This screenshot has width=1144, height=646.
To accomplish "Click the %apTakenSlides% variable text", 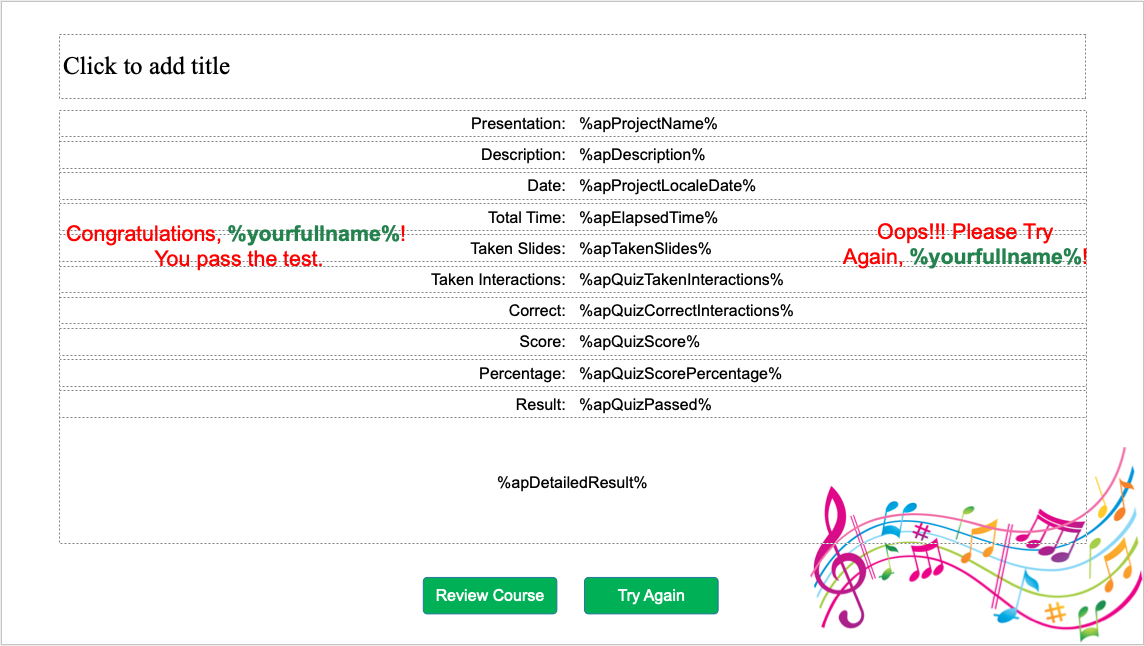I will point(645,249).
